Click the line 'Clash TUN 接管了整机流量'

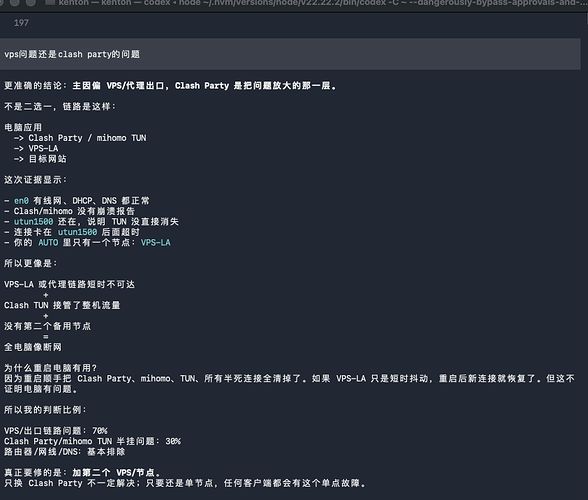(x=62, y=305)
